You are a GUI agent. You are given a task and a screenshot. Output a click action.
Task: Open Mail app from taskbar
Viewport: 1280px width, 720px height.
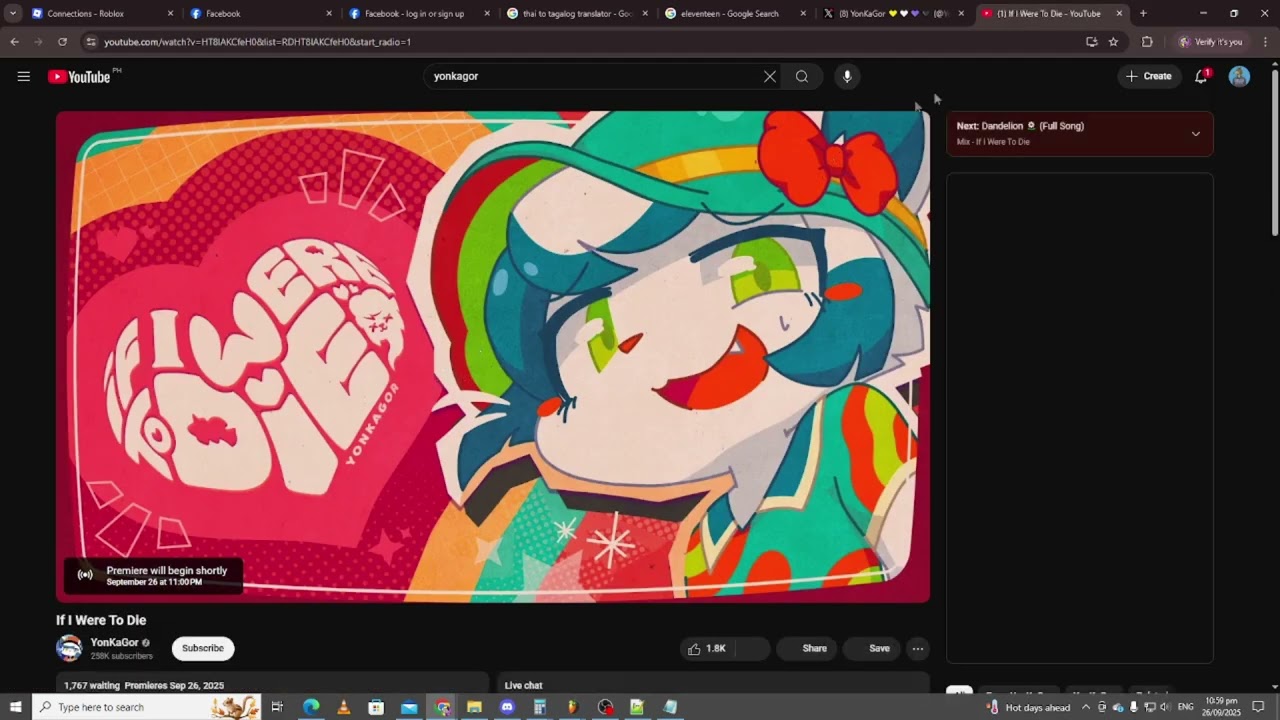[x=409, y=707]
